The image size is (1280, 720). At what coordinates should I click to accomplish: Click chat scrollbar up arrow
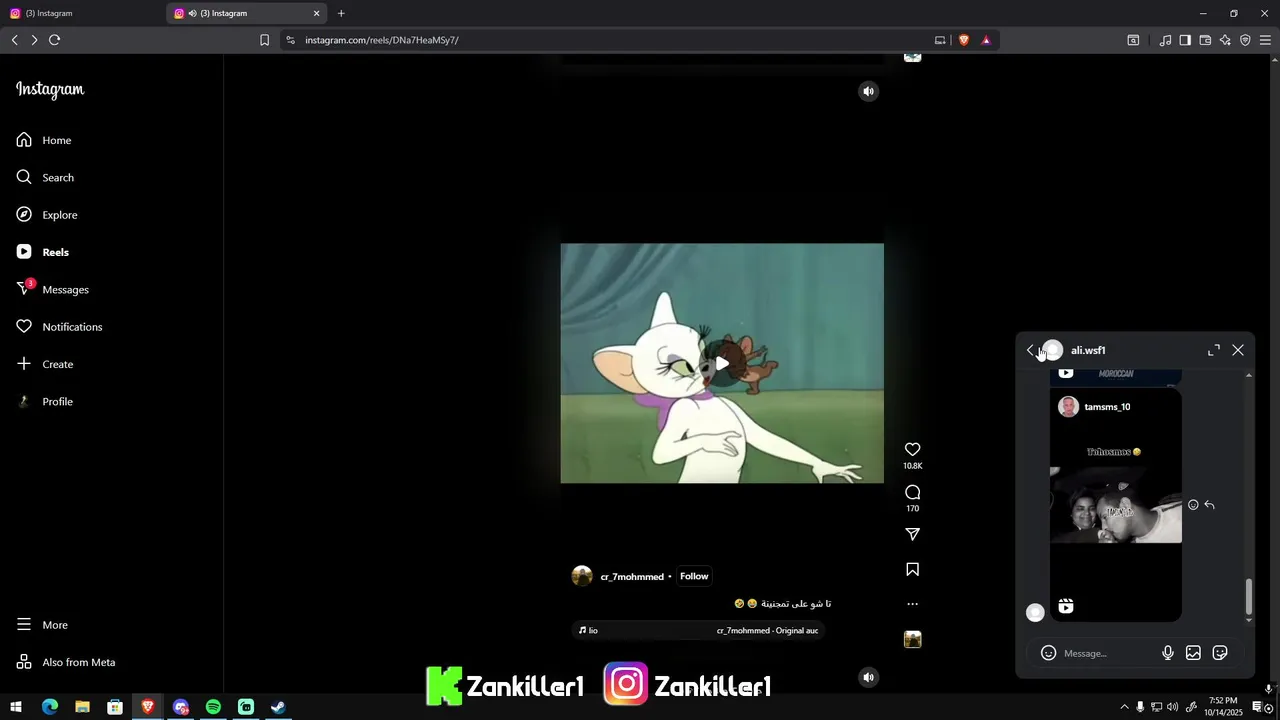1248,375
